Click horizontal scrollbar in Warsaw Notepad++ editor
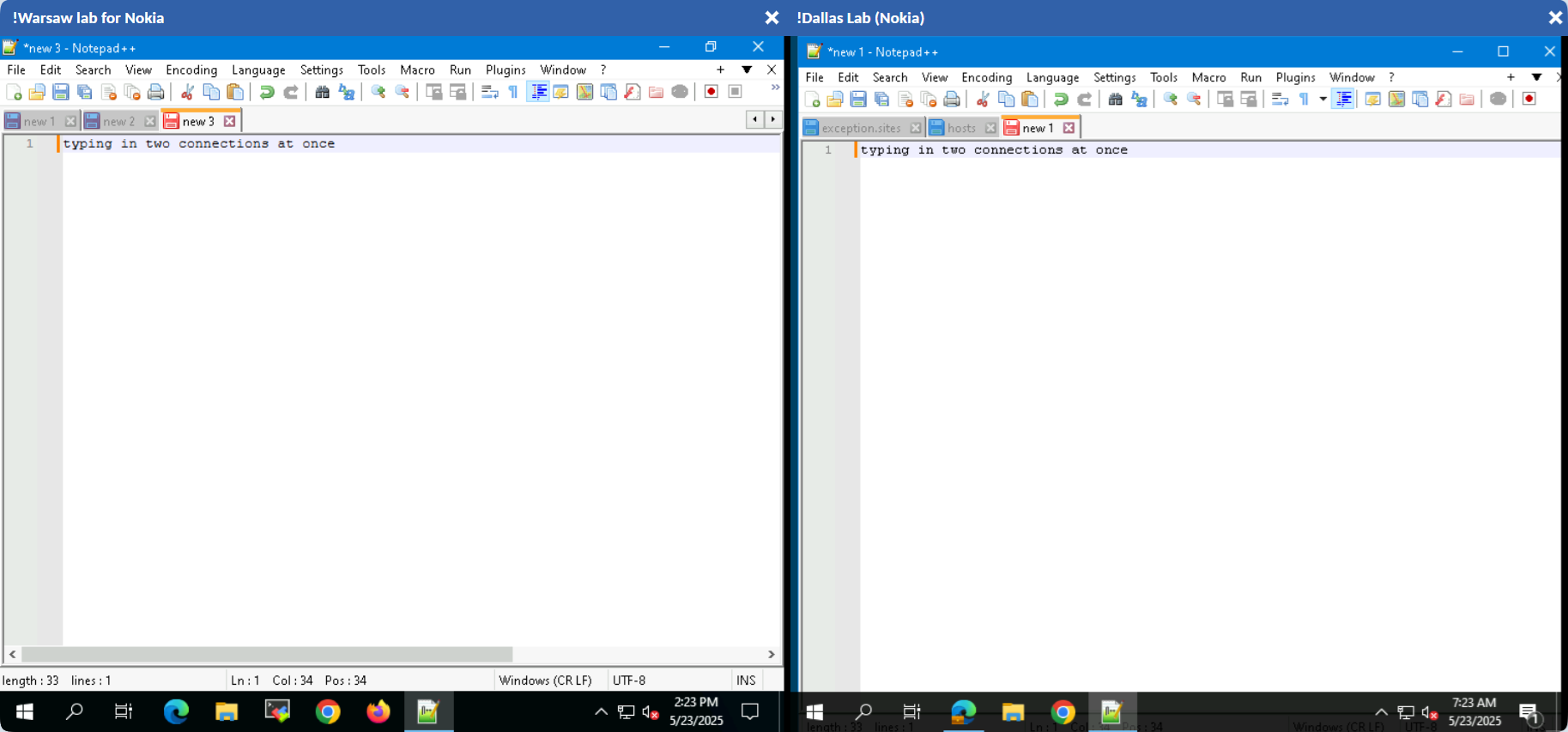The image size is (1568, 732). [x=266, y=654]
